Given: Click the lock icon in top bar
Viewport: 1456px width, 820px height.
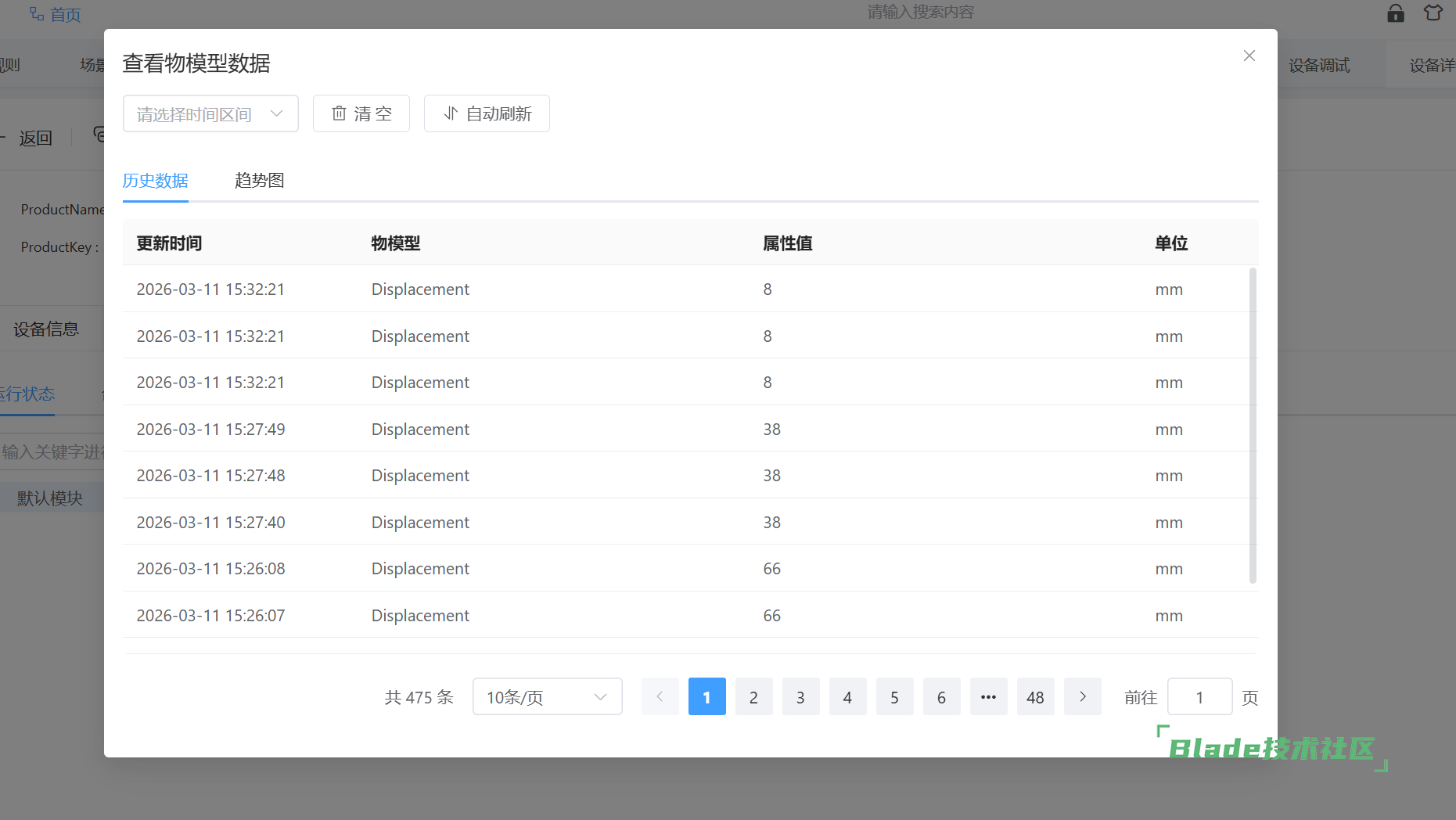Looking at the screenshot, I should [1395, 13].
